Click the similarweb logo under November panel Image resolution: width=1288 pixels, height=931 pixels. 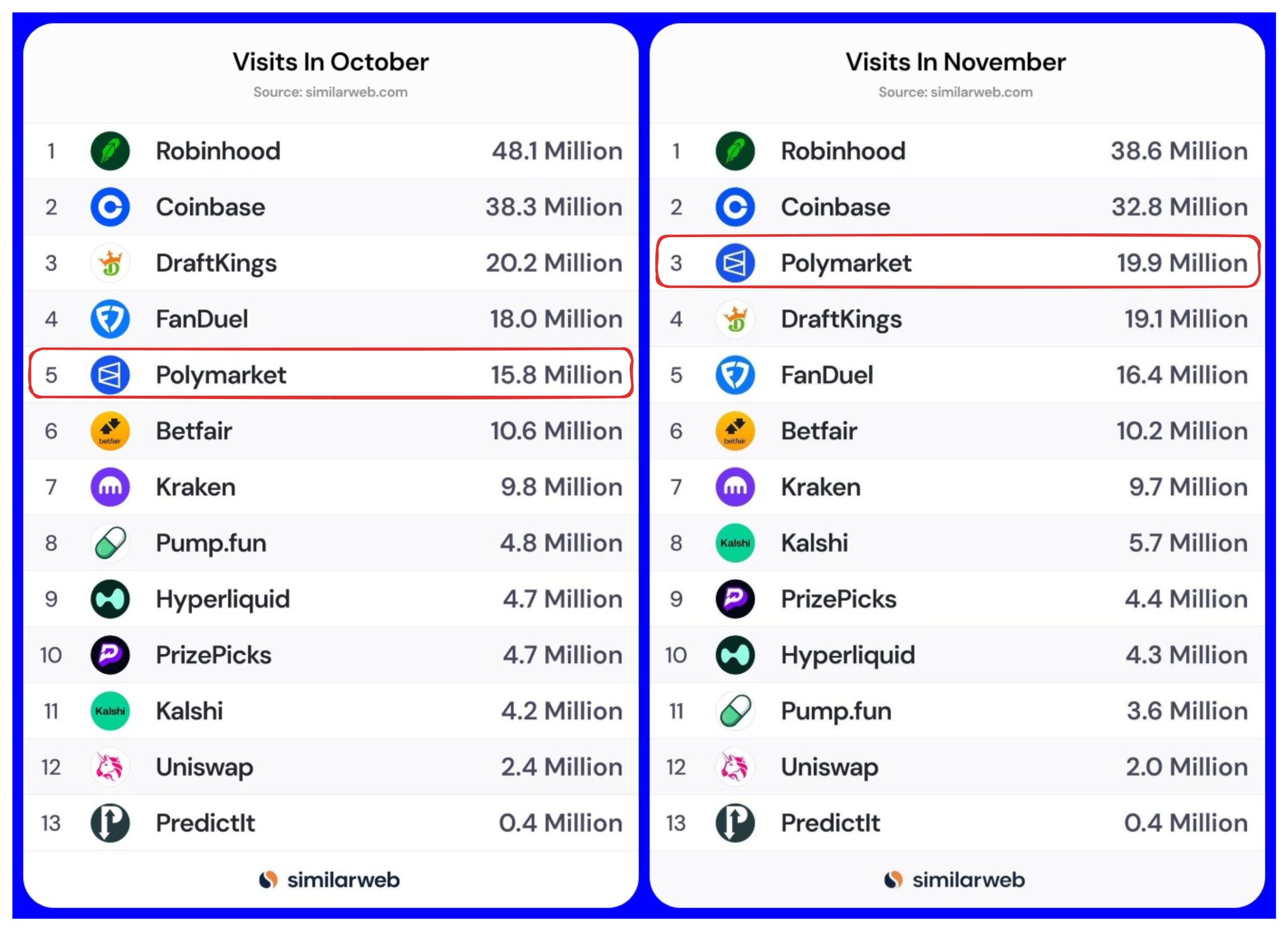pos(955,879)
